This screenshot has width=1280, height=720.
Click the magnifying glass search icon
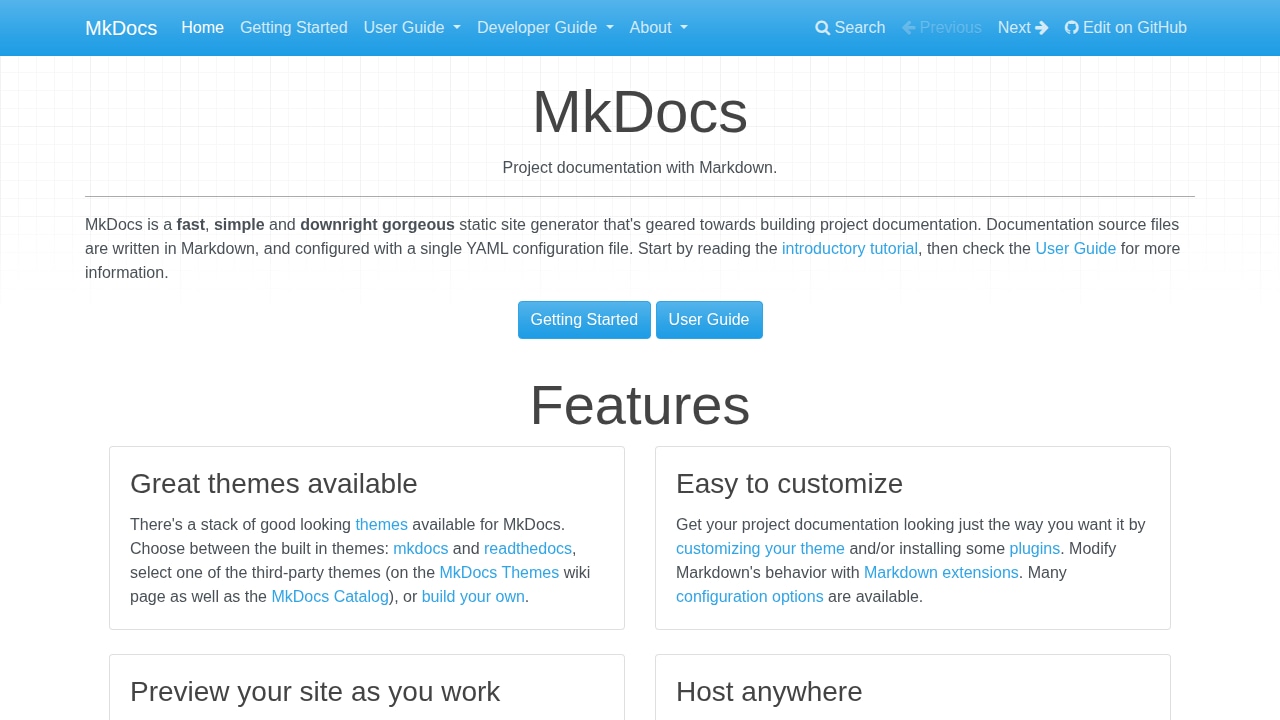tap(823, 28)
